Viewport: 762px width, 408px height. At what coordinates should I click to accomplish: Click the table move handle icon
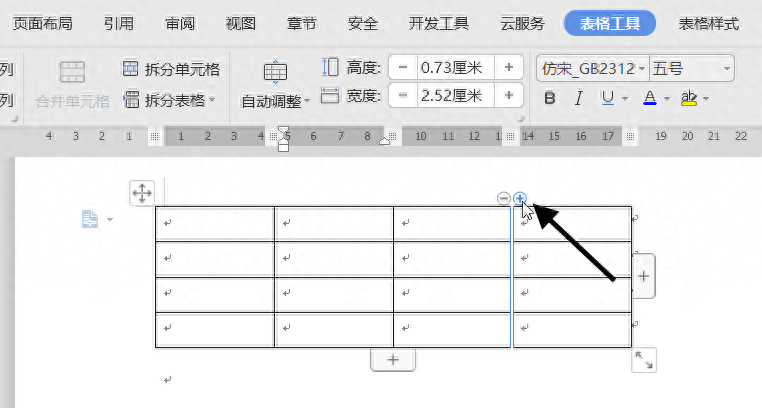pos(142,193)
